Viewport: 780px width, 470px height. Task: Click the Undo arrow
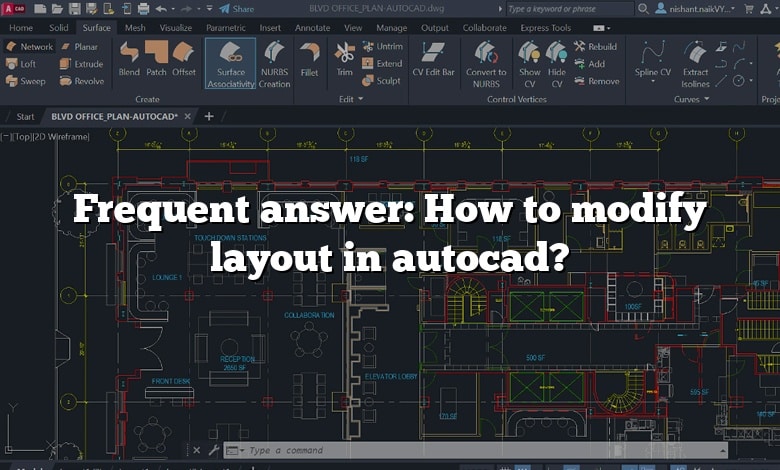(161, 8)
